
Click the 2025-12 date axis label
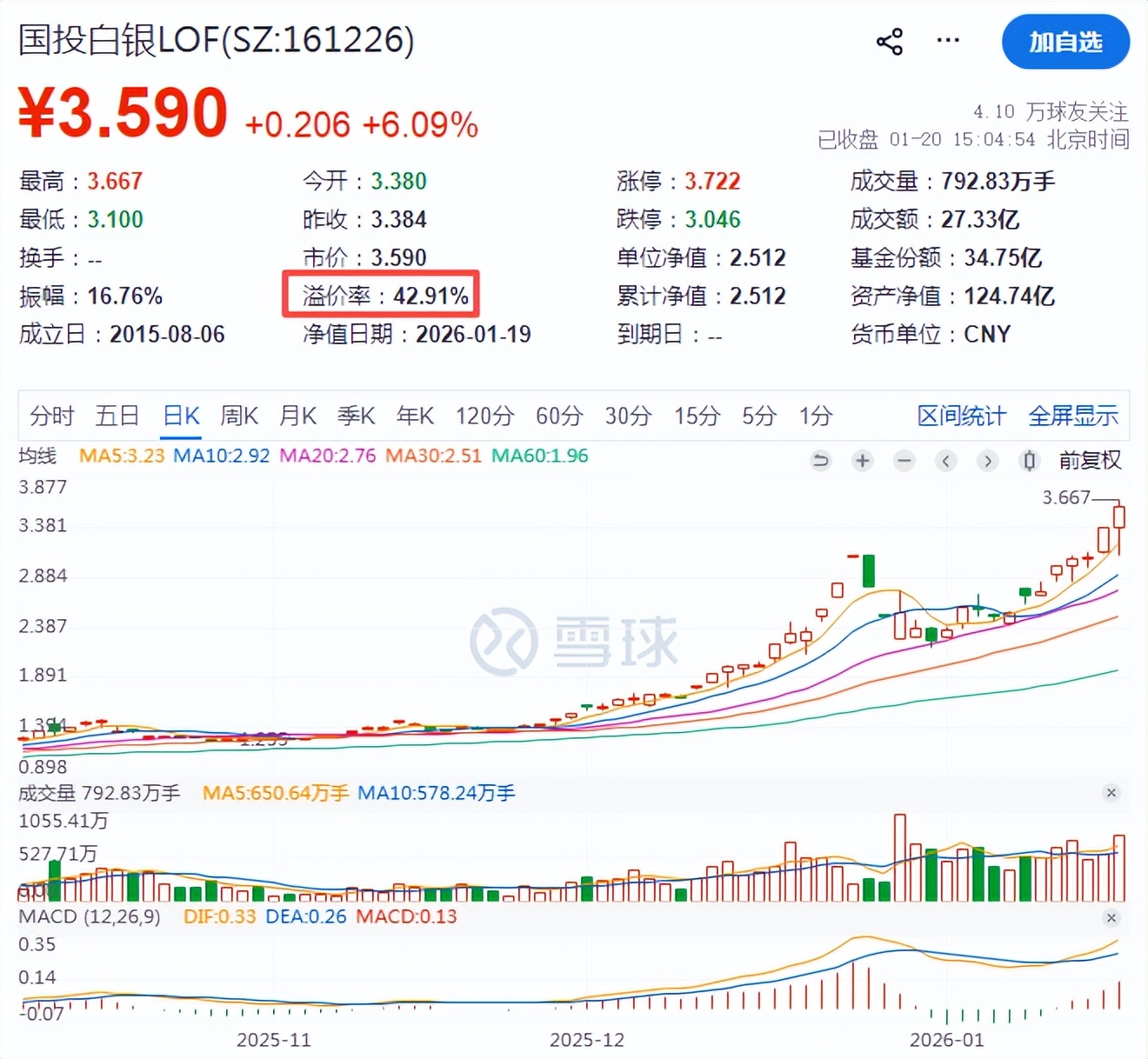(587, 1040)
